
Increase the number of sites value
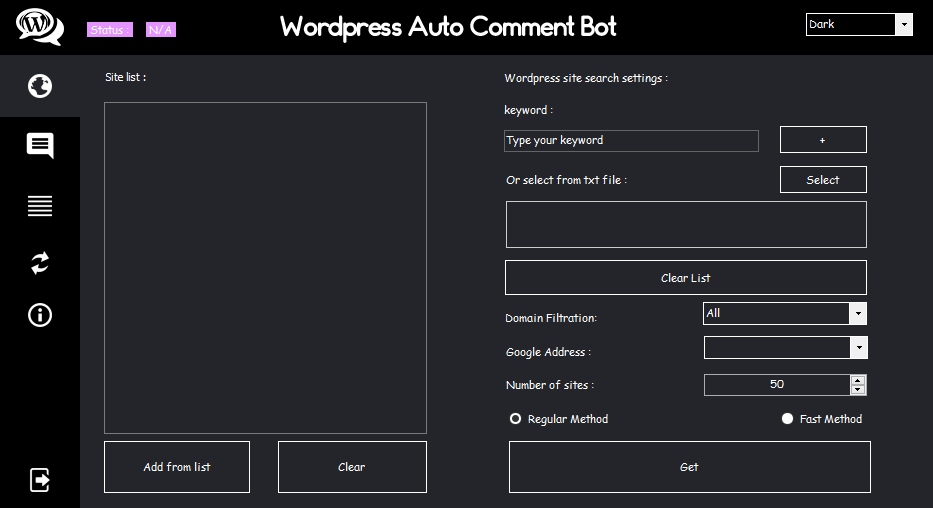858,380
